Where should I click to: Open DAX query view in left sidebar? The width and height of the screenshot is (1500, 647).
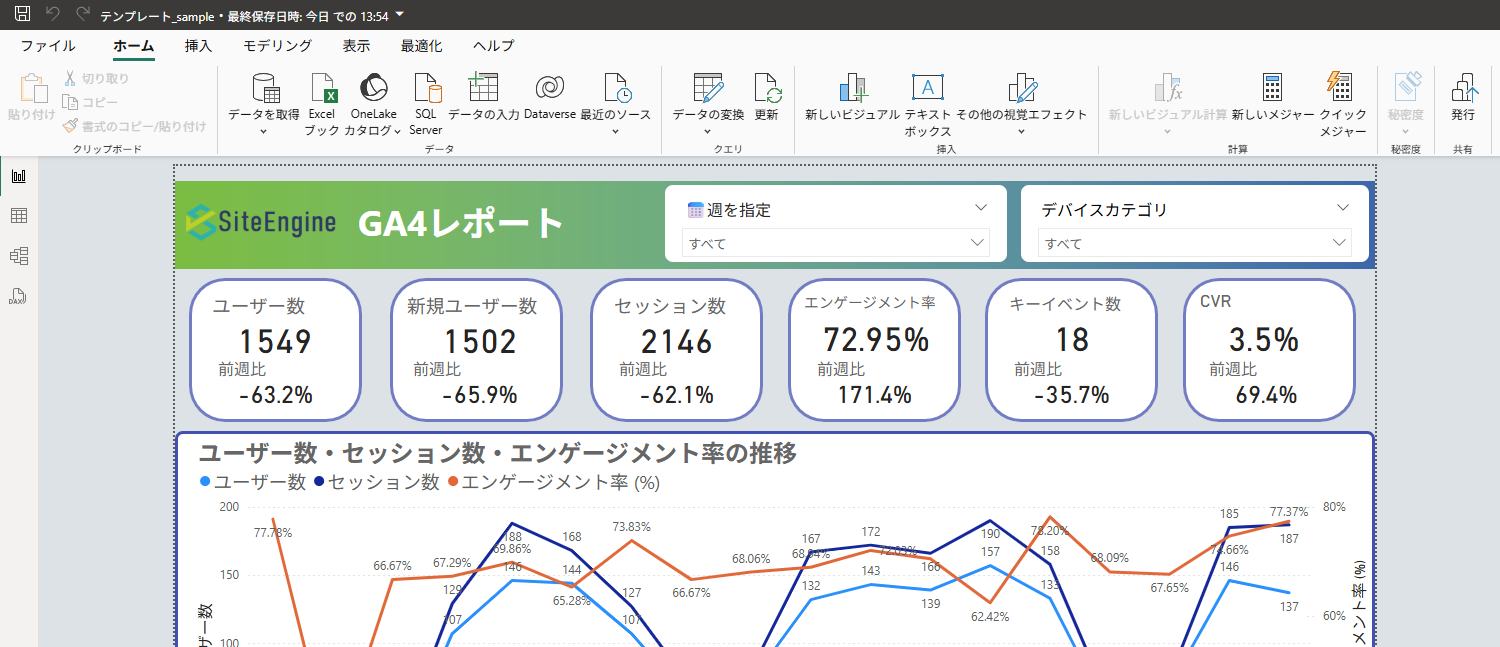[x=19, y=296]
